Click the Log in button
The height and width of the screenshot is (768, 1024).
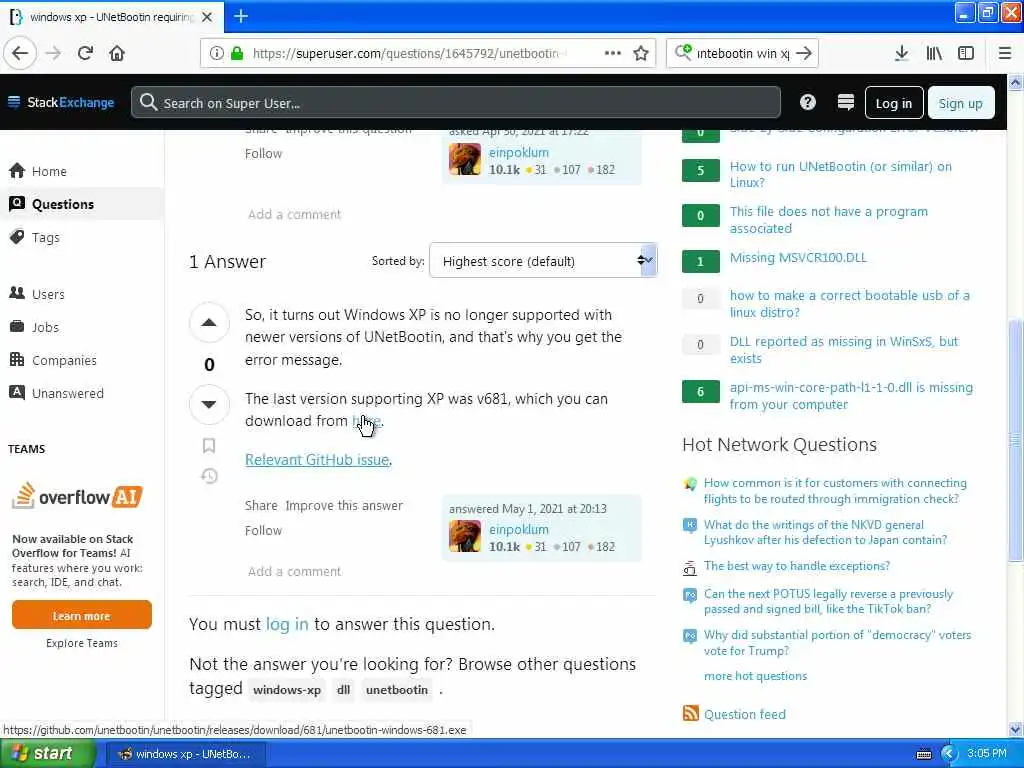(x=893, y=103)
